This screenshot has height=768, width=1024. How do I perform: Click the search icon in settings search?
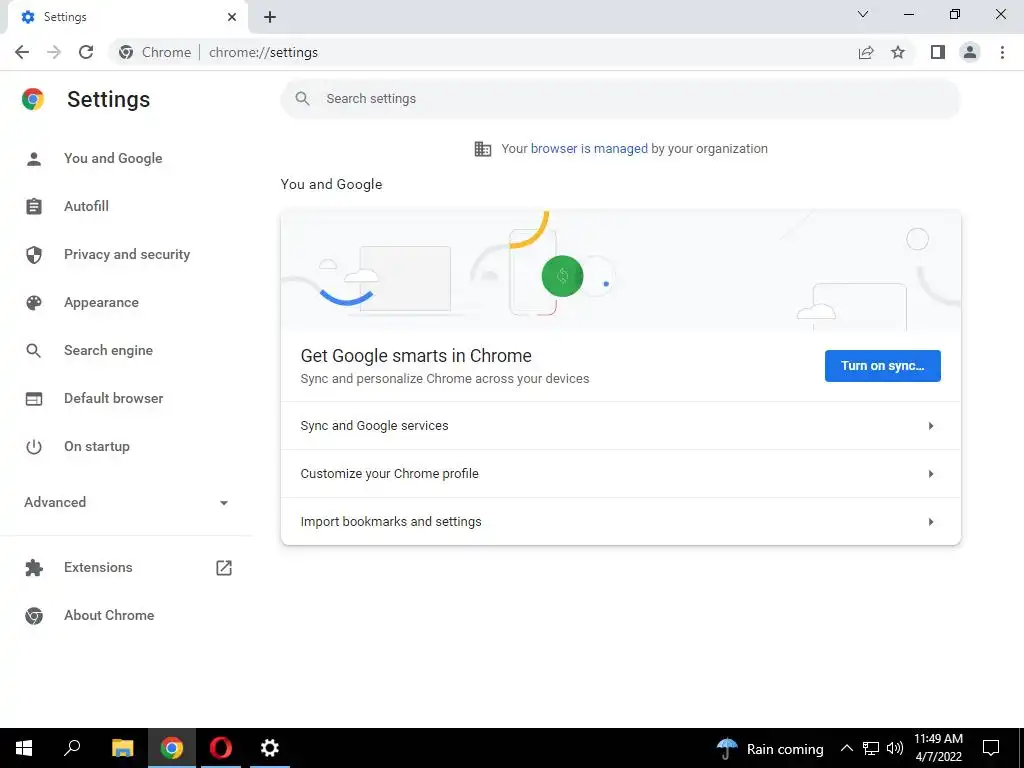pyautogui.click(x=302, y=99)
